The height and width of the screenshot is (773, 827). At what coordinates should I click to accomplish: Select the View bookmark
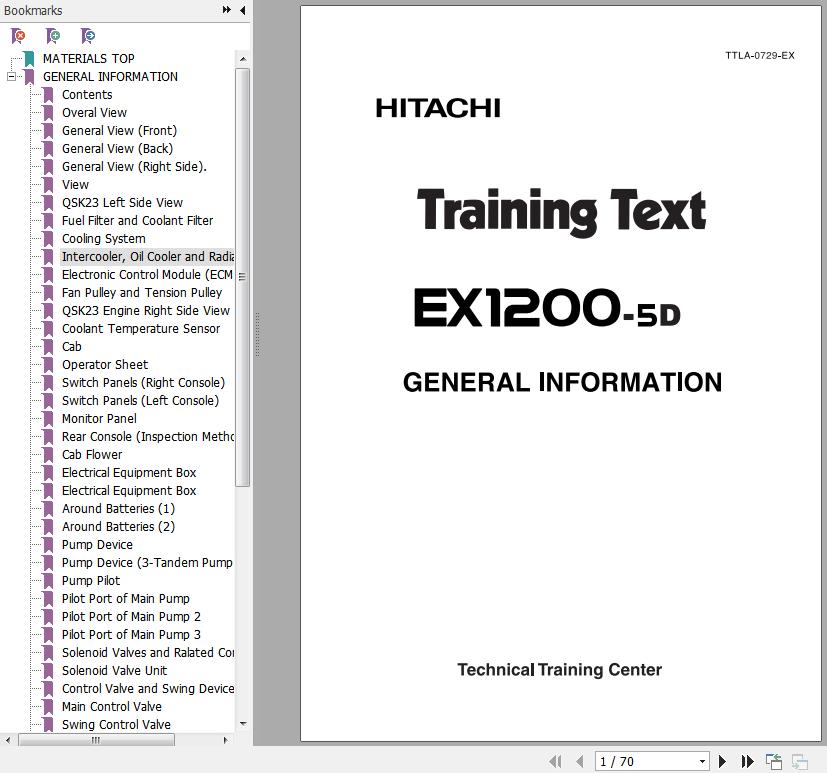(75, 185)
